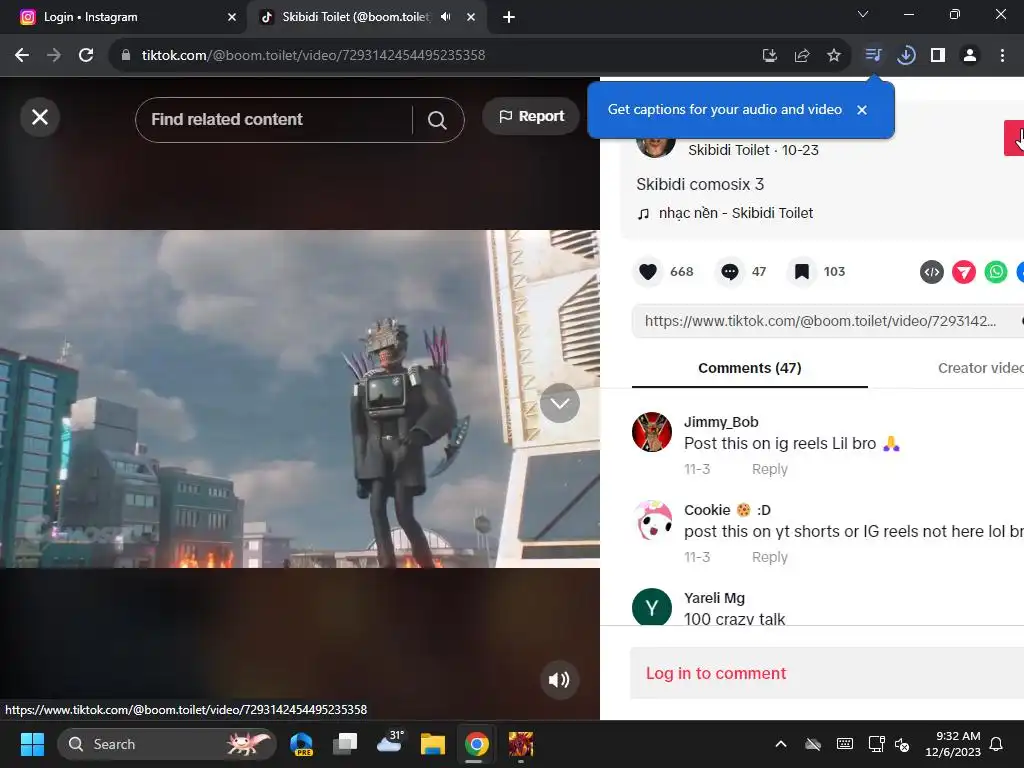Open the touch keyboard tray icon
This screenshot has width=1024, height=768.
(844, 744)
